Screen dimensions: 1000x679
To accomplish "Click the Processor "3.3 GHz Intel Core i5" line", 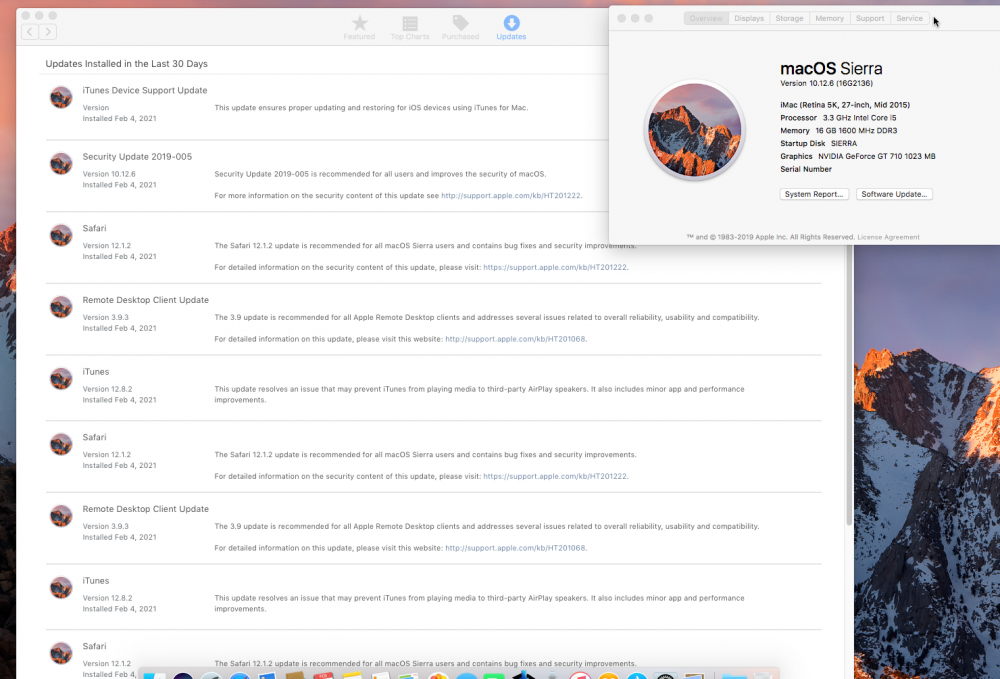I will pos(838,118).
